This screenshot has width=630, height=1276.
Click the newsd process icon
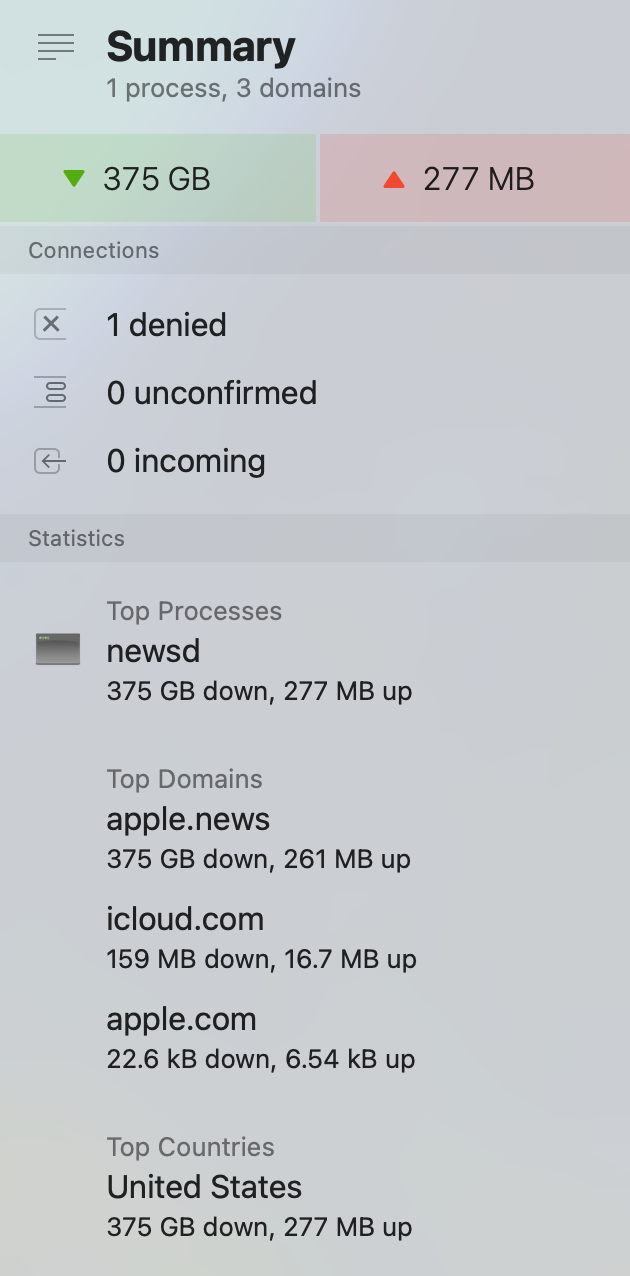58,650
